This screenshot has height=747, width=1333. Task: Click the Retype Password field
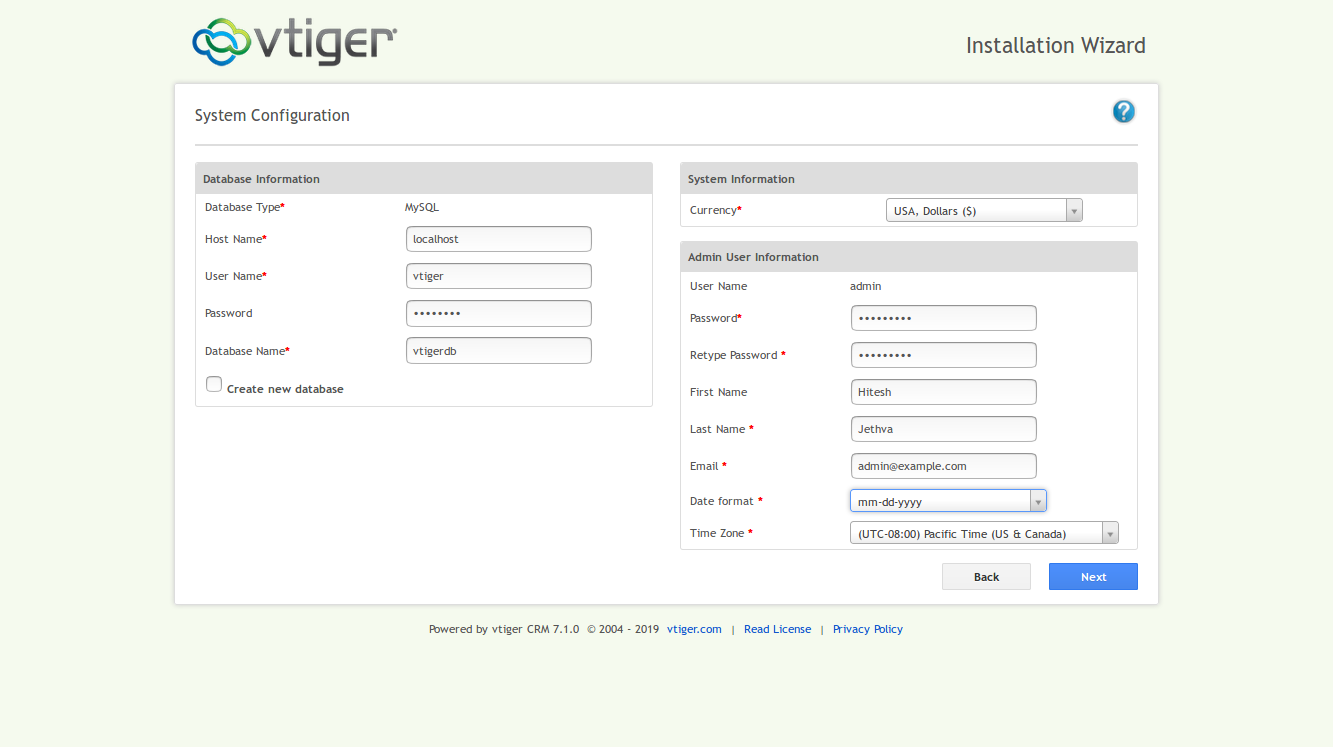coord(944,355)
